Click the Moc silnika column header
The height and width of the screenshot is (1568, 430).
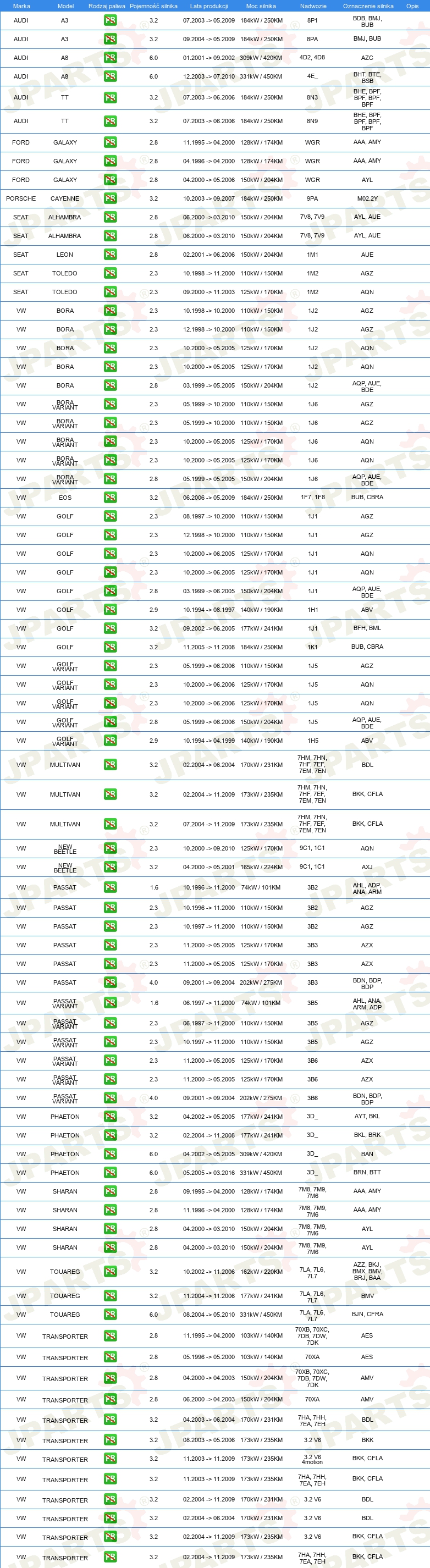tap(261, 6)
